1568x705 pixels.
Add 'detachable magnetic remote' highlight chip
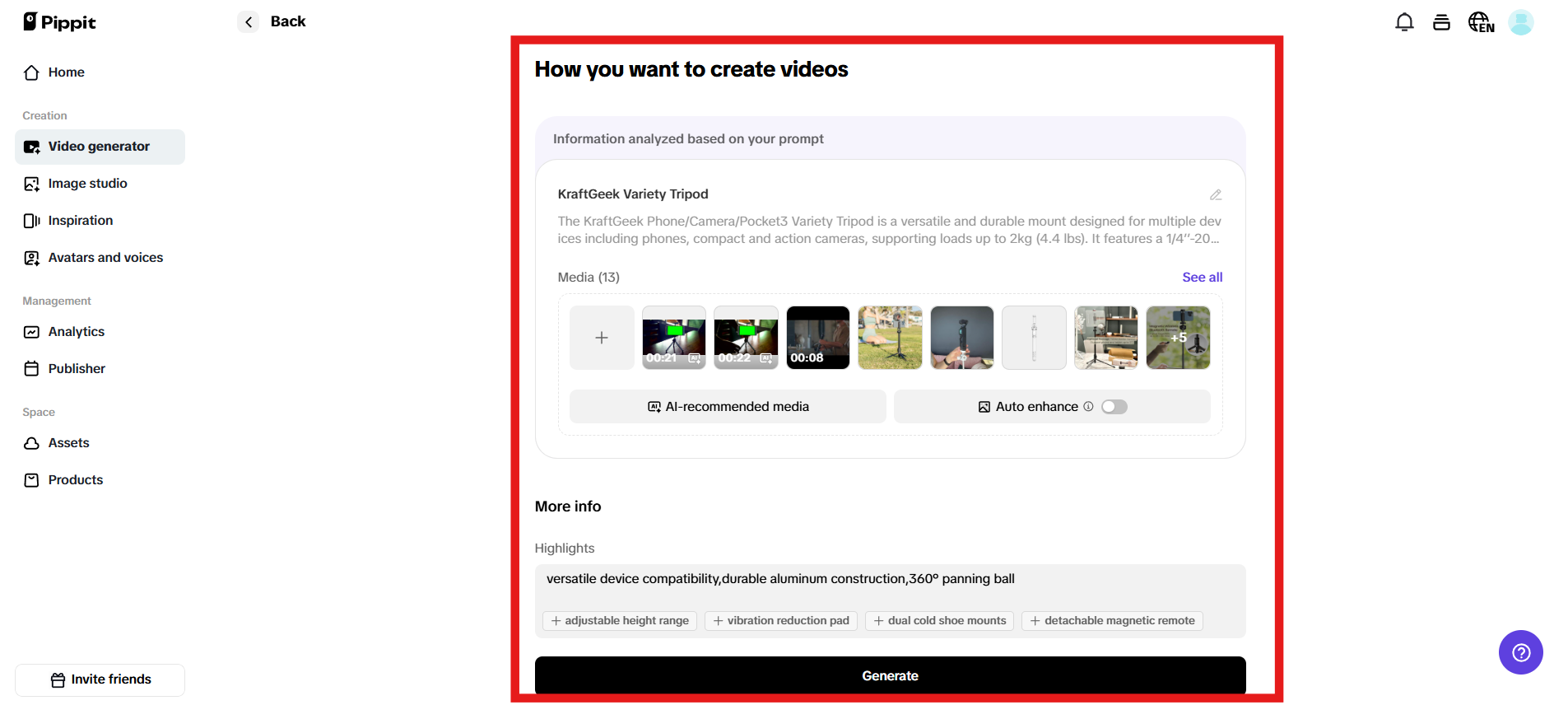click(x=1112, y=621)
